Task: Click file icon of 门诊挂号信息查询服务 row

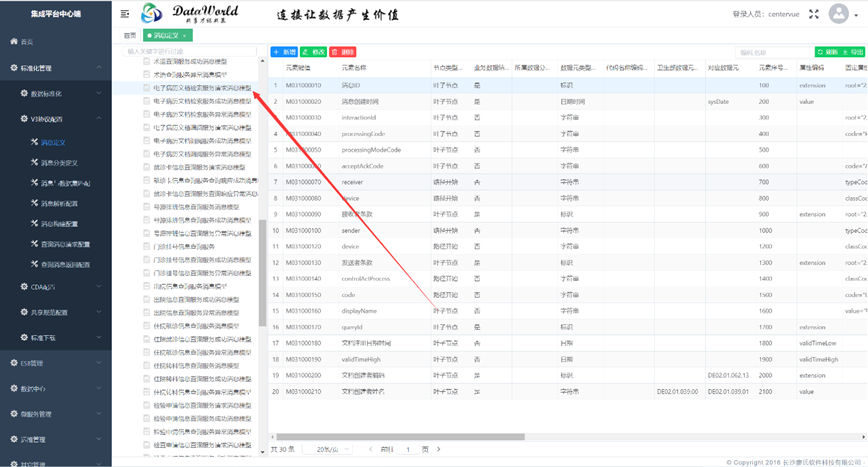Action: tap(147, 246)
